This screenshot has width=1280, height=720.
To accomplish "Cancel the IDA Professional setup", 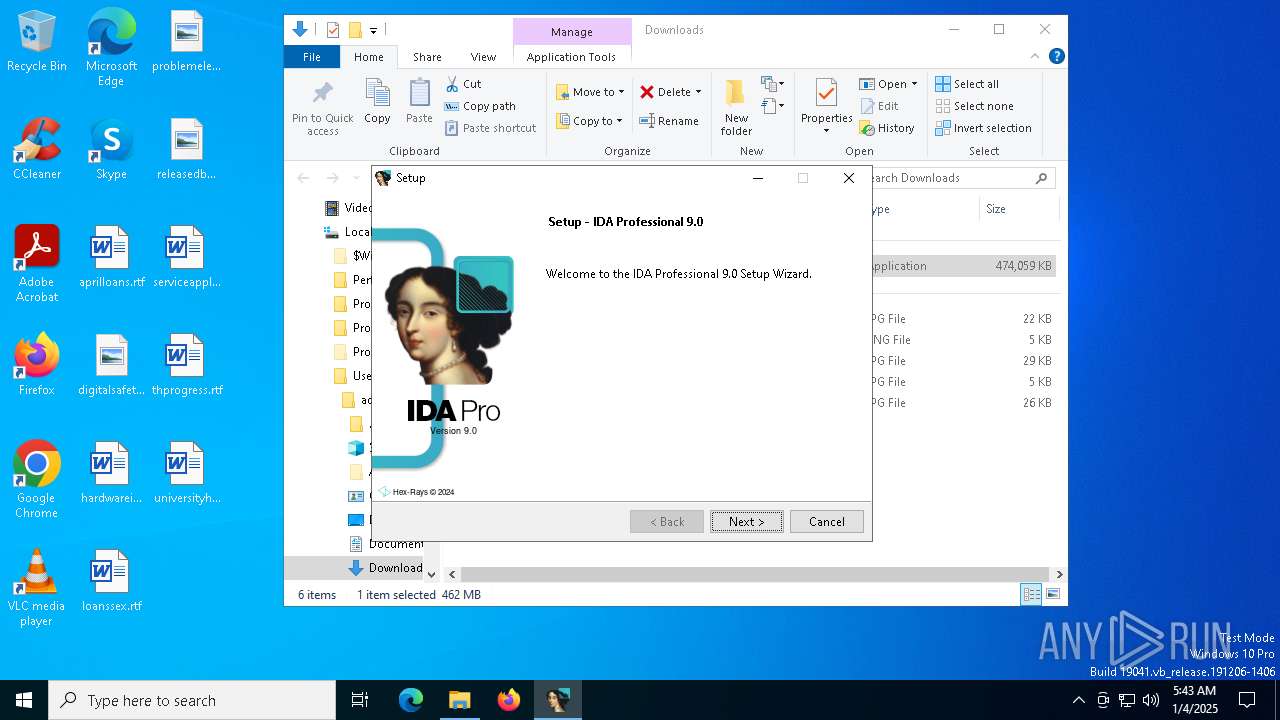I will click(827, 521).
